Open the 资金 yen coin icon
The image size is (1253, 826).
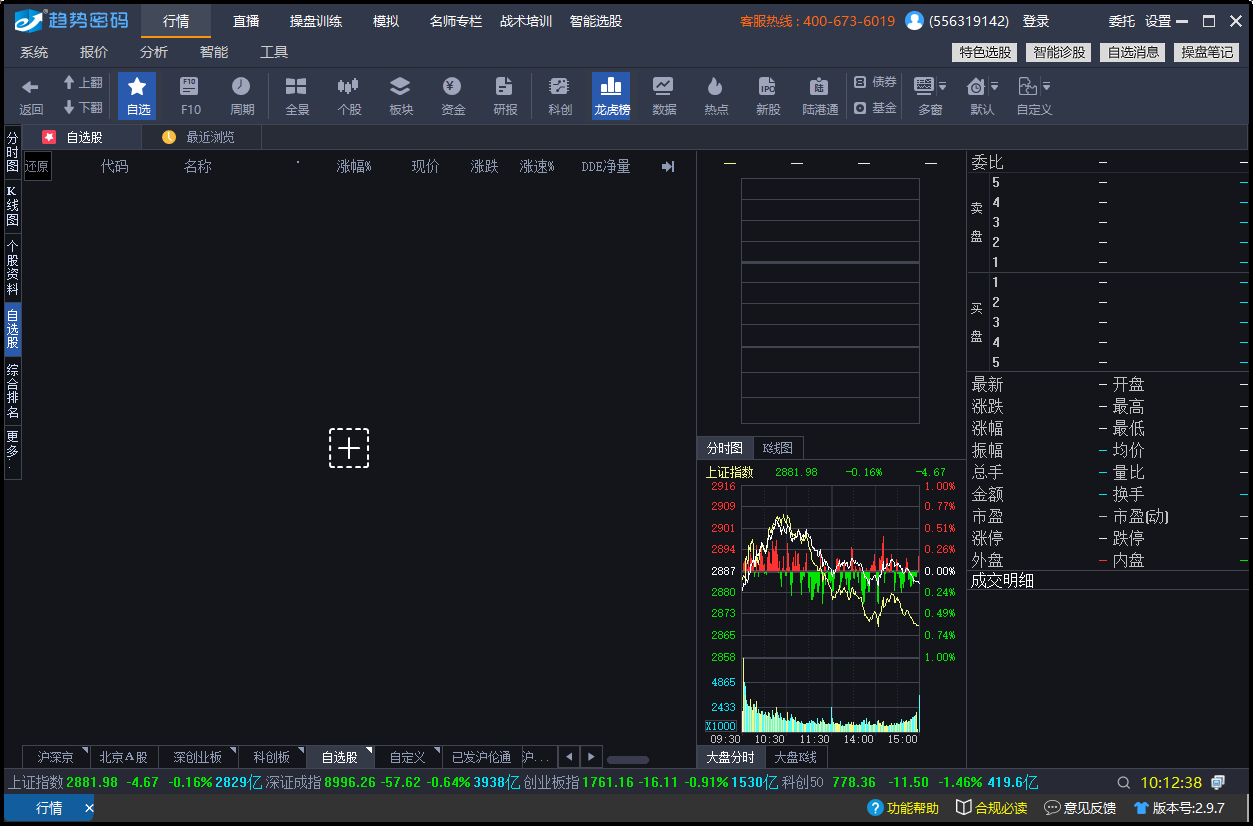(x=452, y=86)
